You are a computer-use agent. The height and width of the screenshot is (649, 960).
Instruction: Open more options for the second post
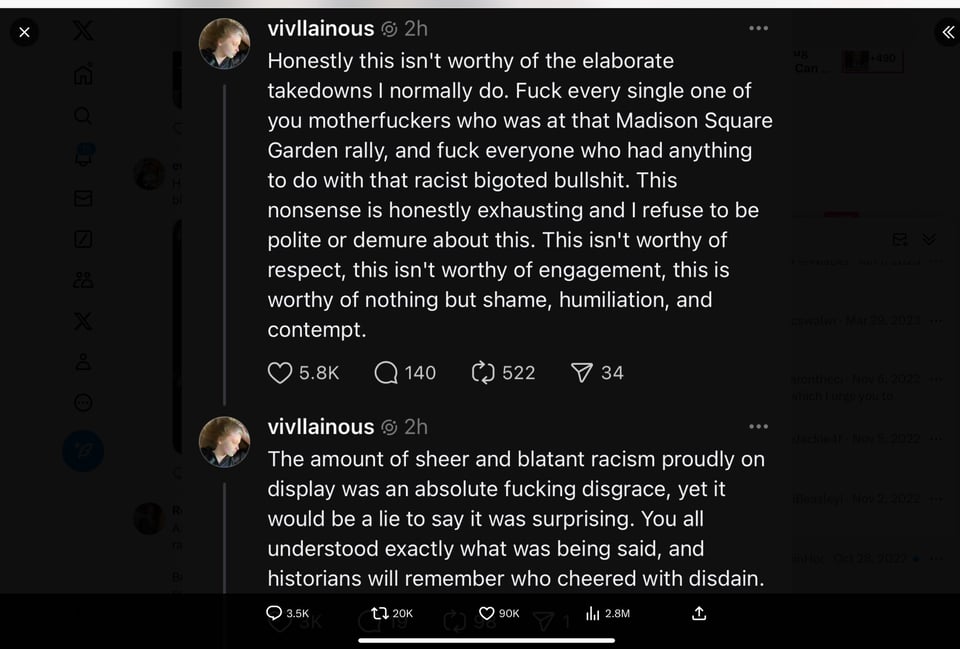(x=759, y=426)
